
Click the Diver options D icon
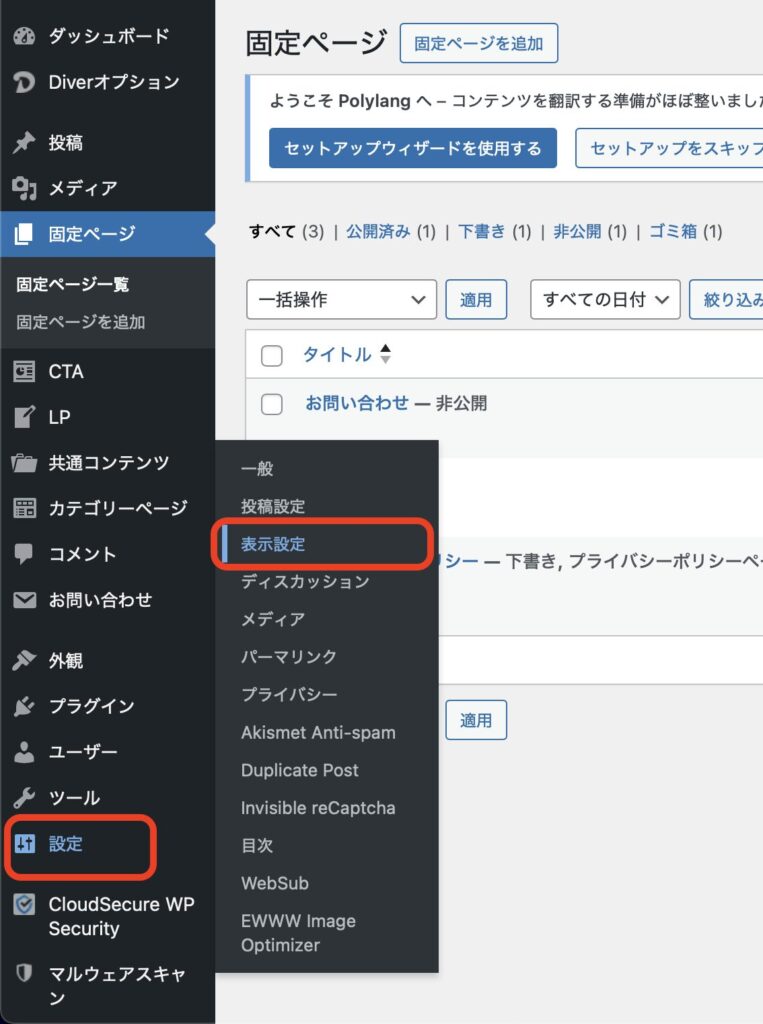(x=24, y=82)
